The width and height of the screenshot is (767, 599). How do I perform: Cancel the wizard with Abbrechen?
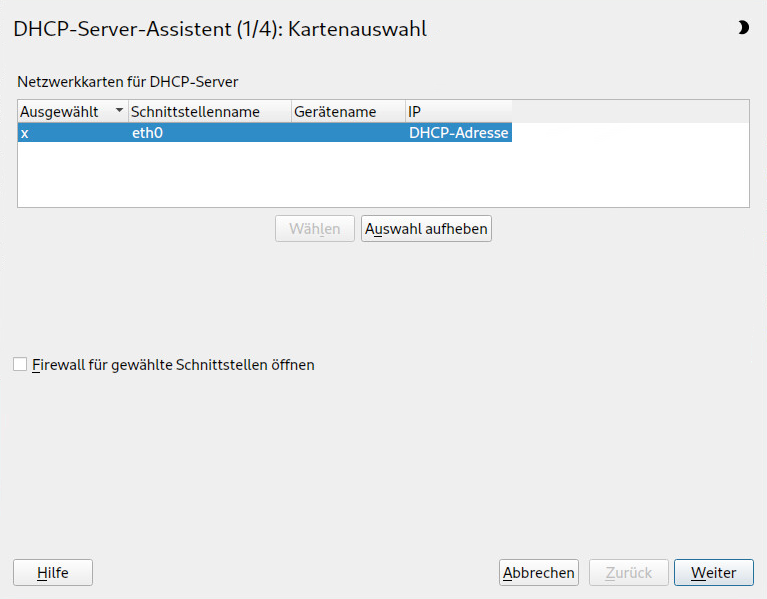coord(539,573)
